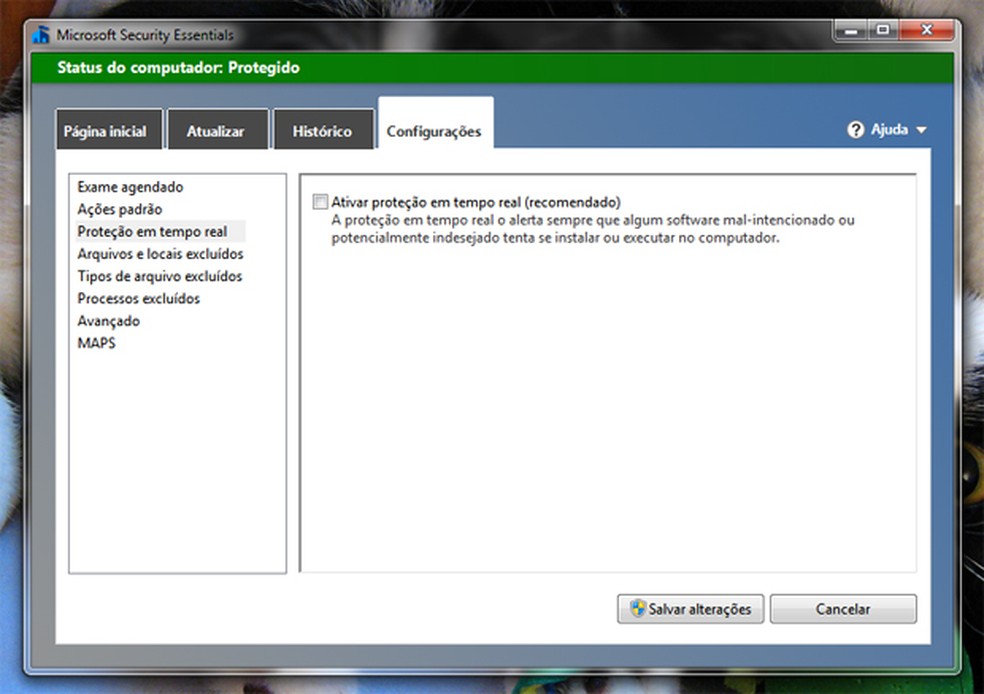Close the Microsoft Security Essentials window
The height and width of the screenshot is (694, 984).
[926, 30]
